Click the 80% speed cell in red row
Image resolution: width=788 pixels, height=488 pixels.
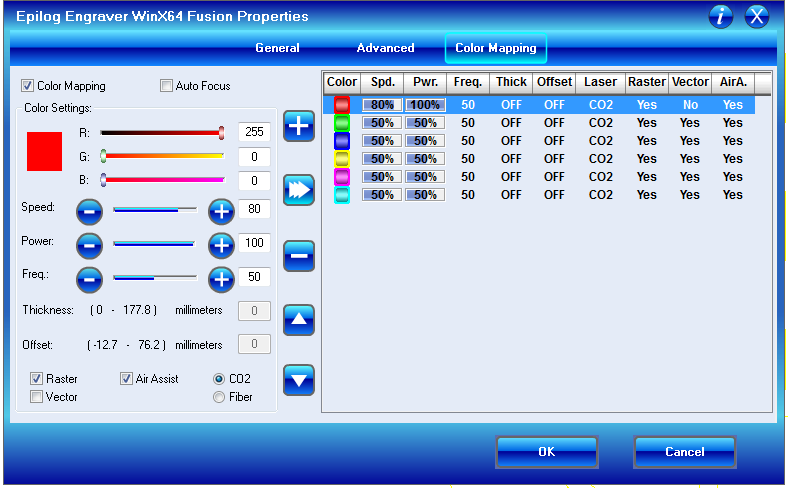(382, 105)
